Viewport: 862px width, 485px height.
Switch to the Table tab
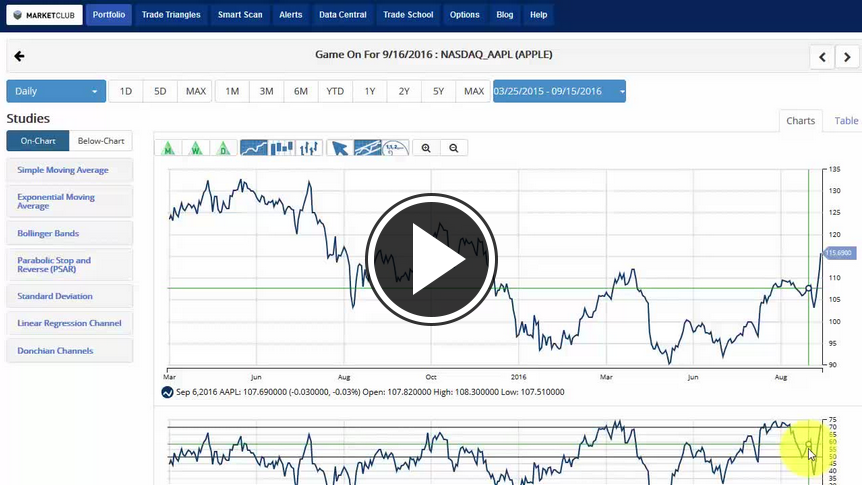(846, 120)
